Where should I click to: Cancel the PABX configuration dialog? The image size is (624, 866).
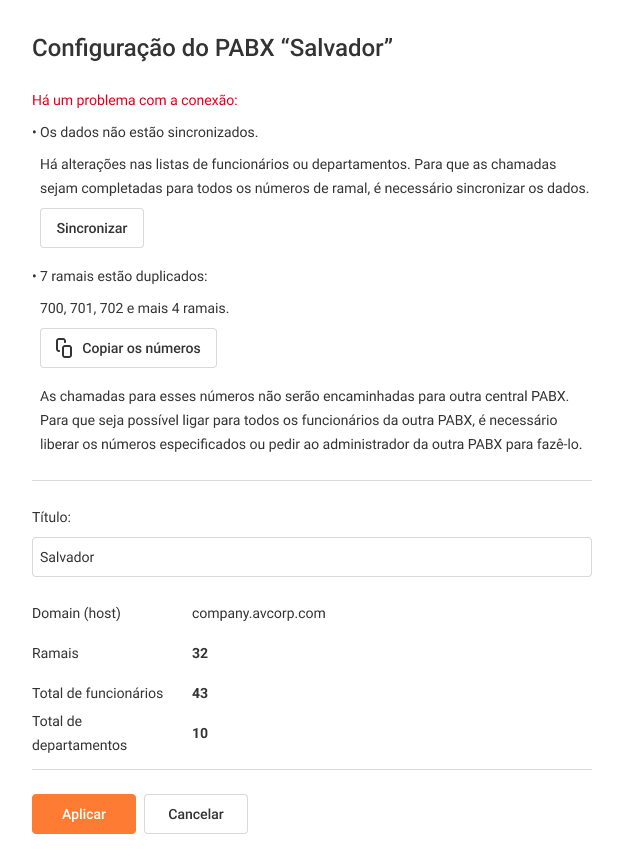(x=196, y=814)
